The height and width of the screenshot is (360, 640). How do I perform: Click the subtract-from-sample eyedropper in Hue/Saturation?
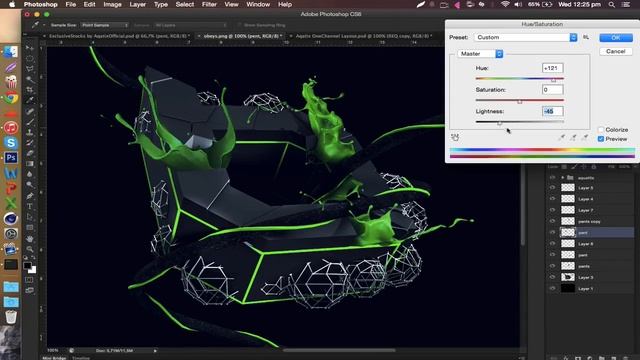(x=584, y=138)
